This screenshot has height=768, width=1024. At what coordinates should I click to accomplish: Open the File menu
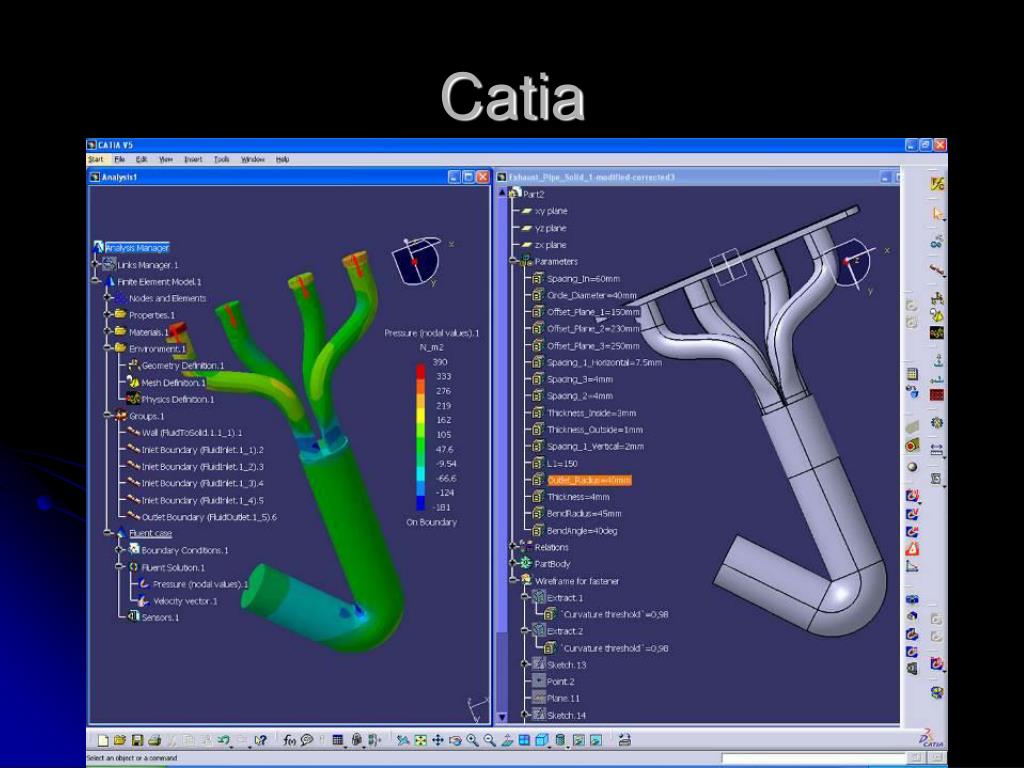(x=120, y=159)
